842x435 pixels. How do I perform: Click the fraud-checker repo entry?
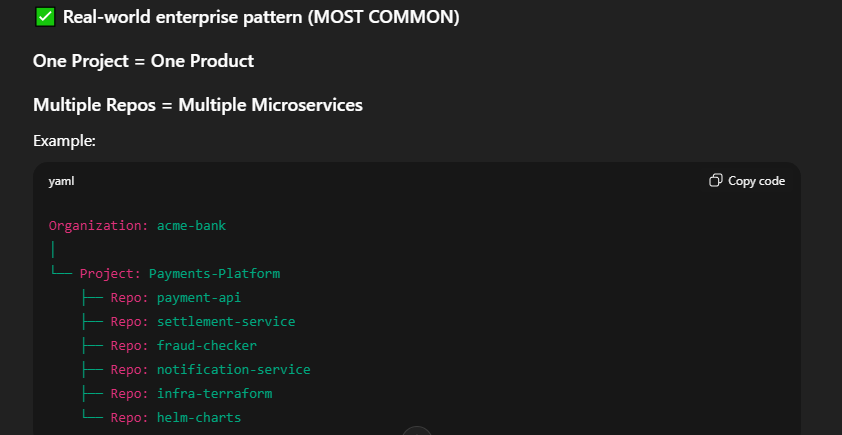(207, 345)
